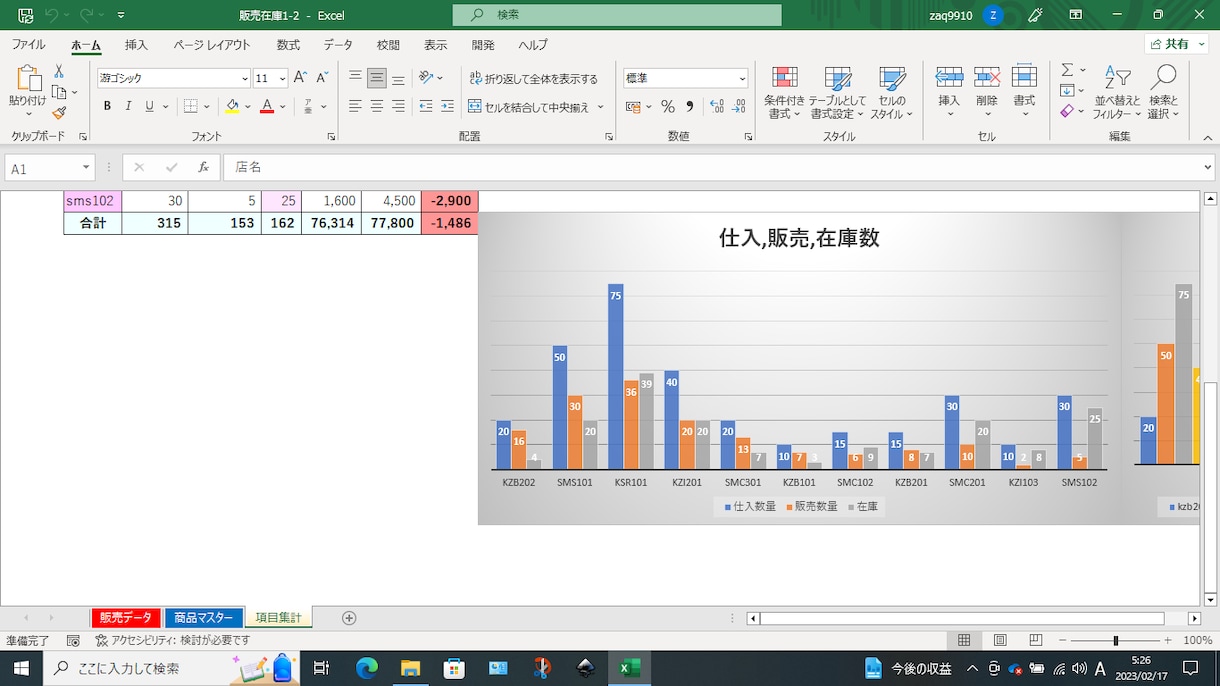1220x686 pixels.
Task: Select 販売データ sheet tab
Action: tap(125, 618)
